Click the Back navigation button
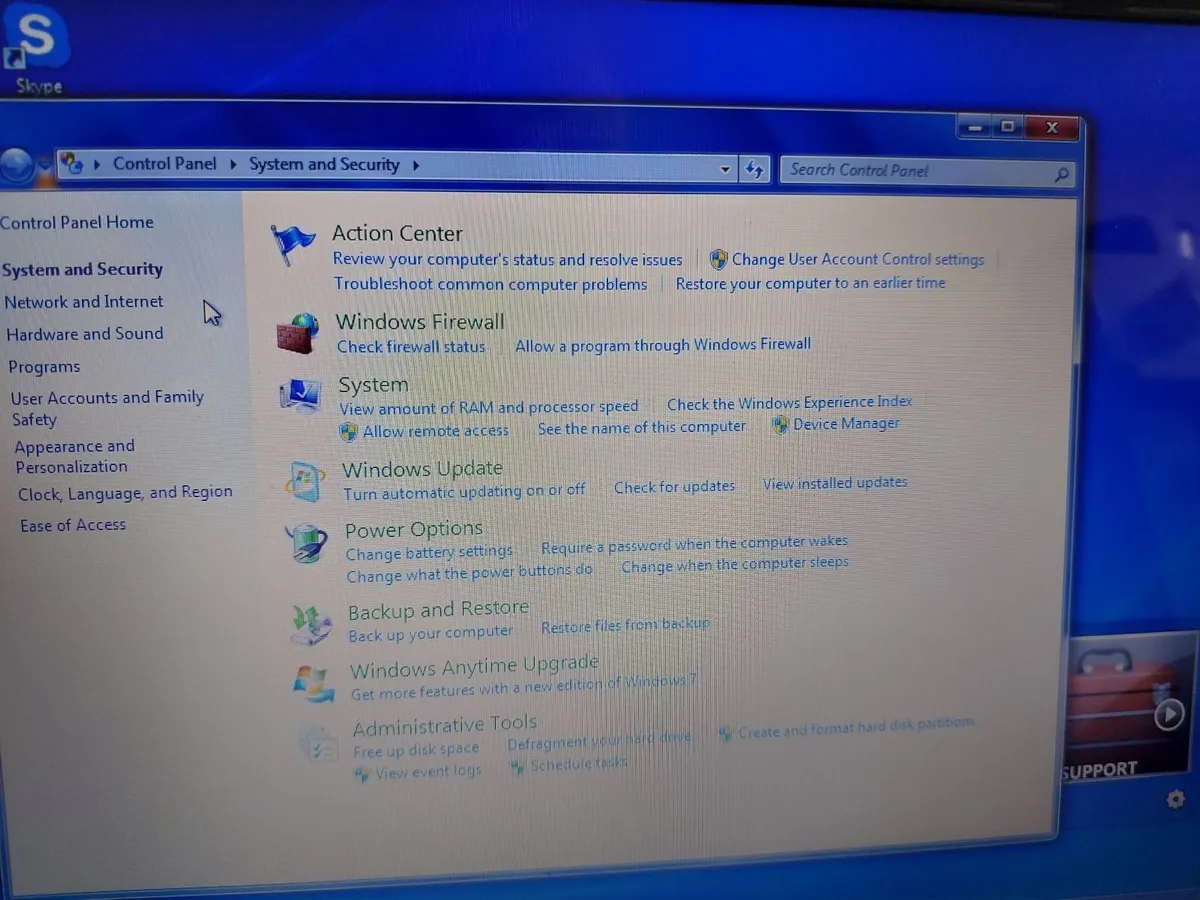 pyautogui.click(x=16, y=165)
